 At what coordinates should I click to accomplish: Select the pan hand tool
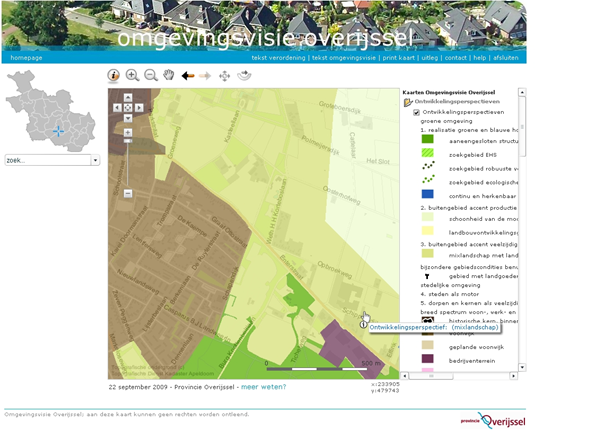tap(169, 75)
